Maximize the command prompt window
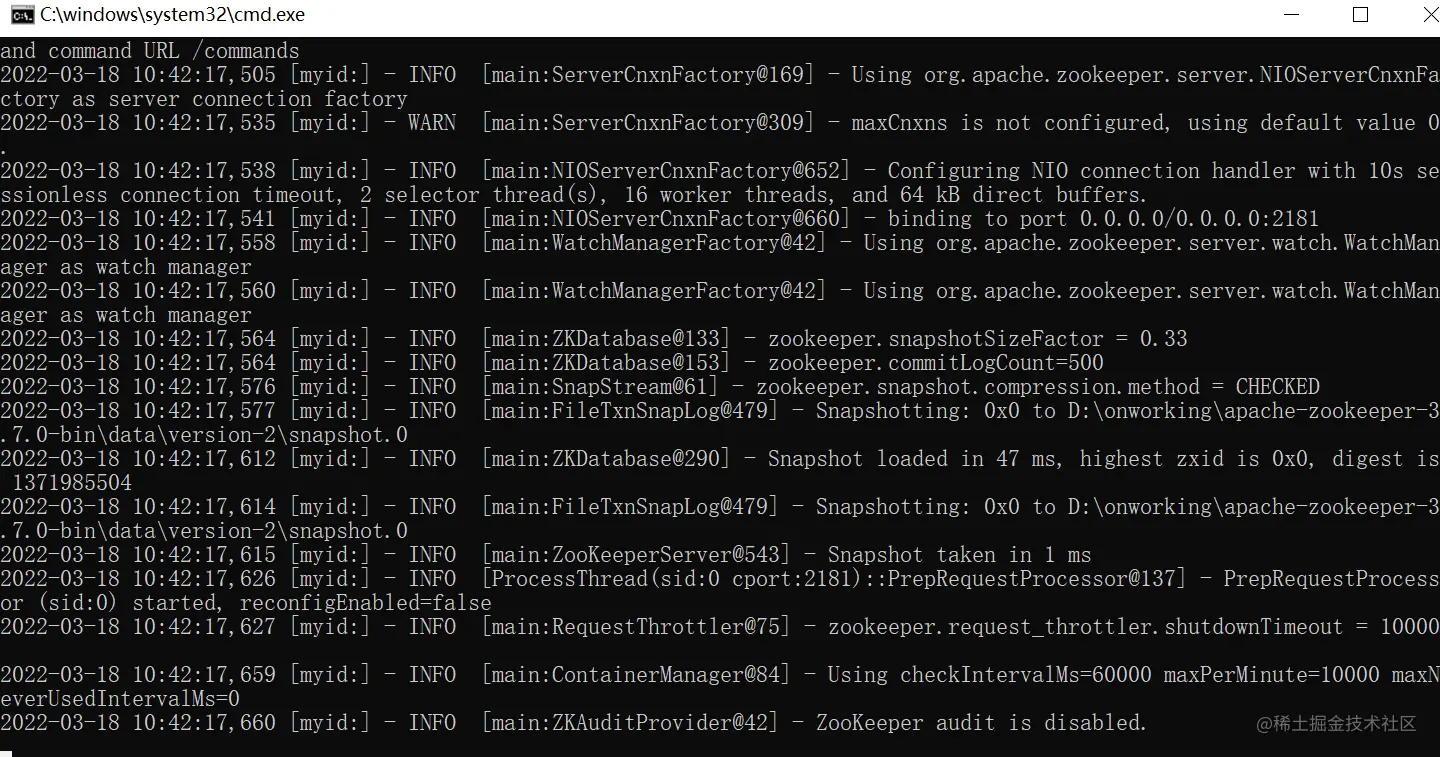 [1360, 14]
